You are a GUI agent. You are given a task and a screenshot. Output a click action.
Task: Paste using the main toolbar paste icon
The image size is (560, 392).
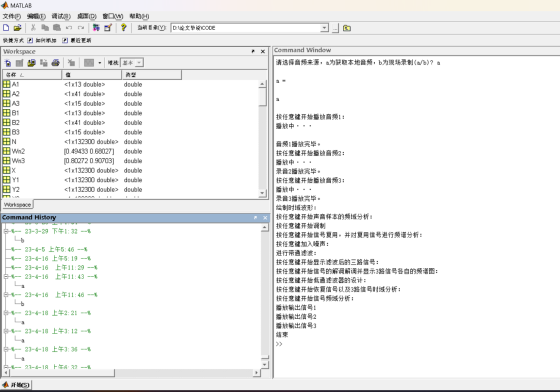tap(57, 28)
